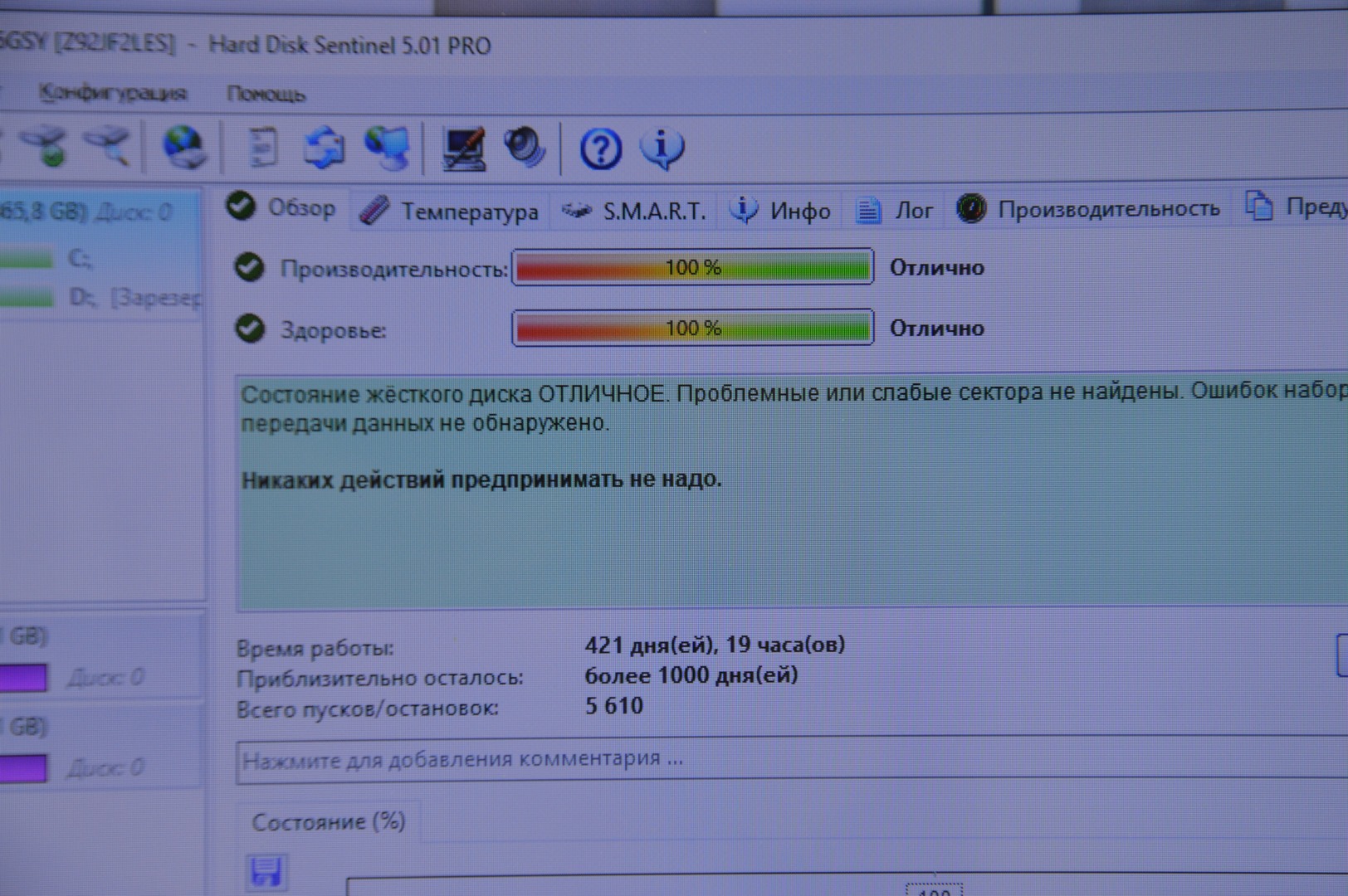Click the Здоровье 100% health bar
The image size is (1348, 896).
(x=692, y=329)
